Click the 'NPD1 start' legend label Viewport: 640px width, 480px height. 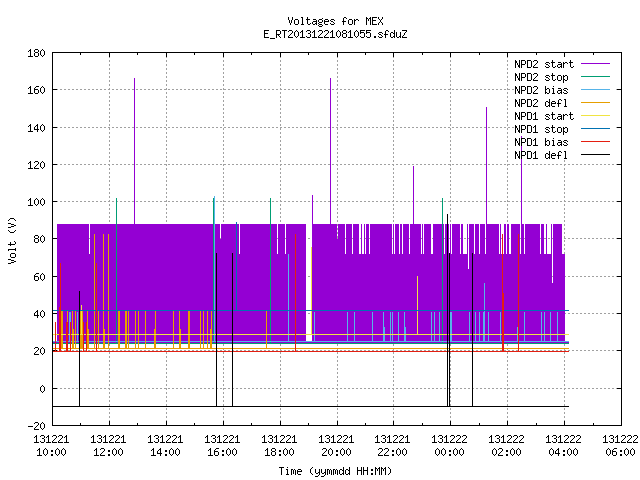click(x=544, y=116)
